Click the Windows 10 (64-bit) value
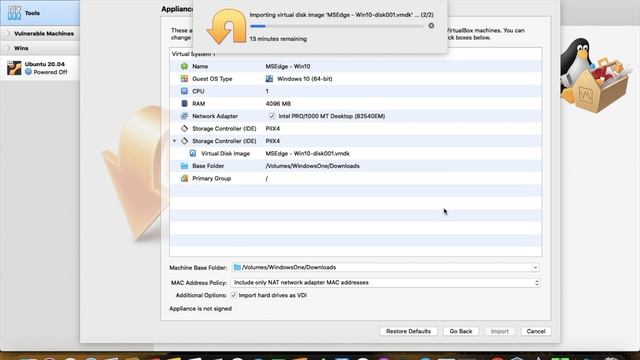 click(304, 79)
